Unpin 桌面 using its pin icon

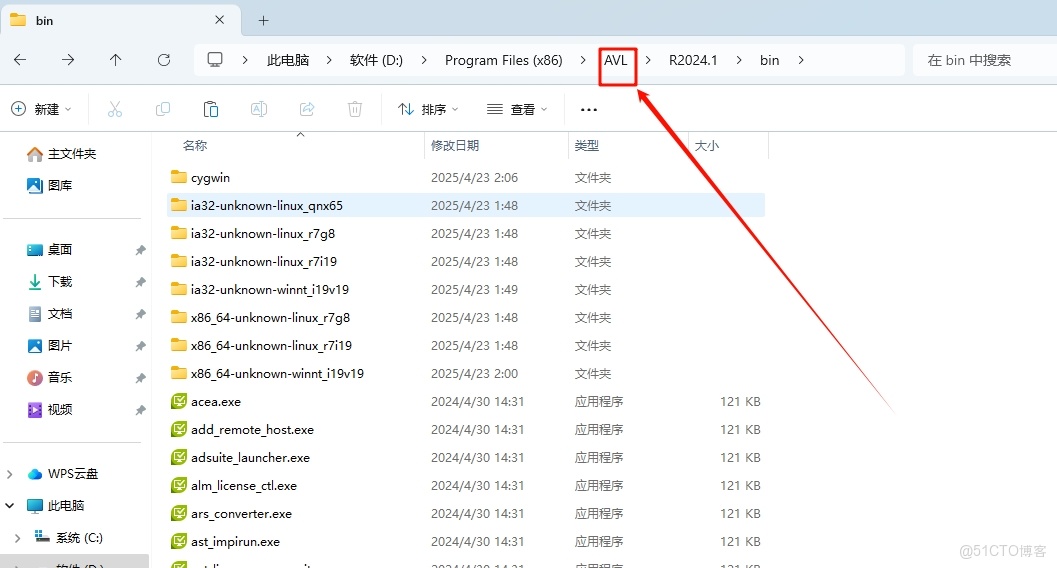pos(140,250)
